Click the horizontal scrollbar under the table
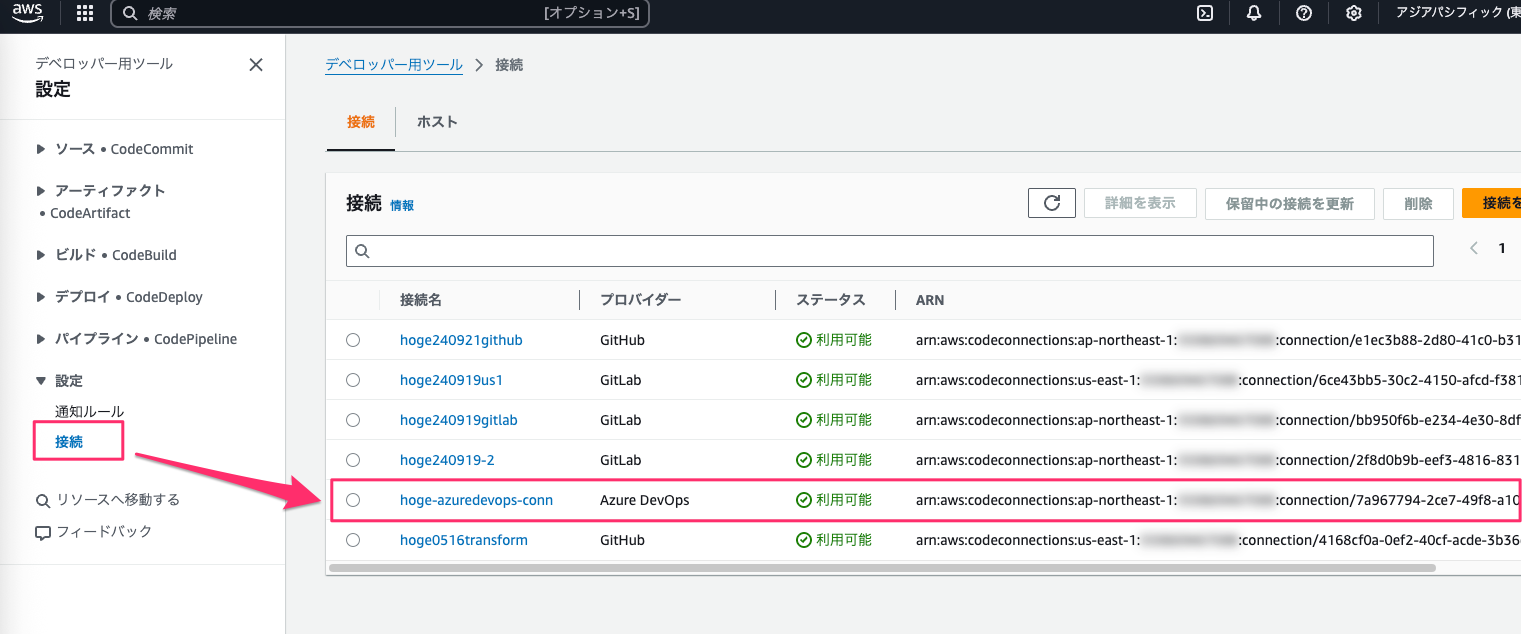This screenshot has width=1522, height=634. 882,568
